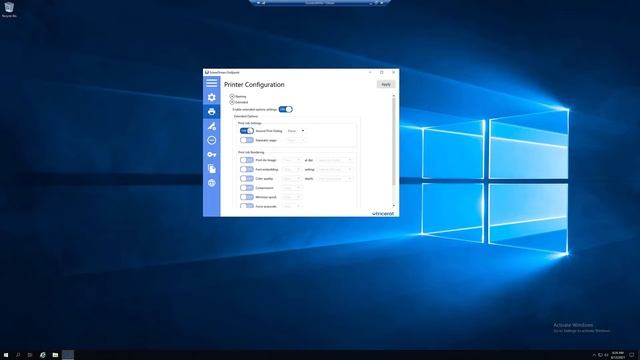
Task: Open the taskbar clock and date
Action: [x=618, y=355]
